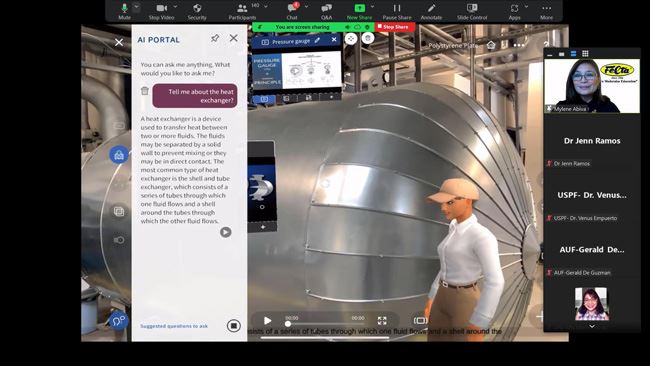Click the home icon beside Polystyrene Plate
This screenshot has width=650, height=366.
491,45
